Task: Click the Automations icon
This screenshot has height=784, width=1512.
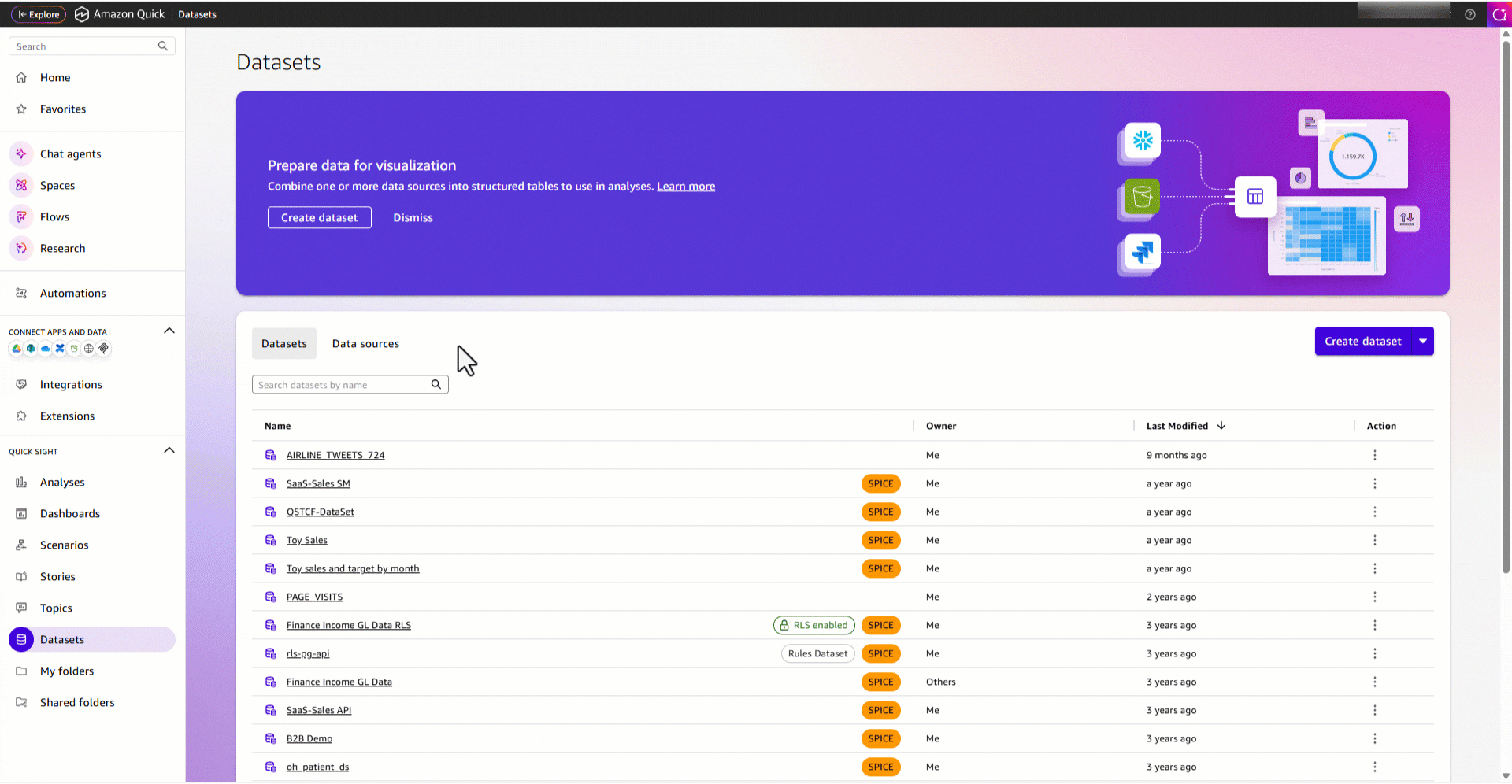Action: 21,294
